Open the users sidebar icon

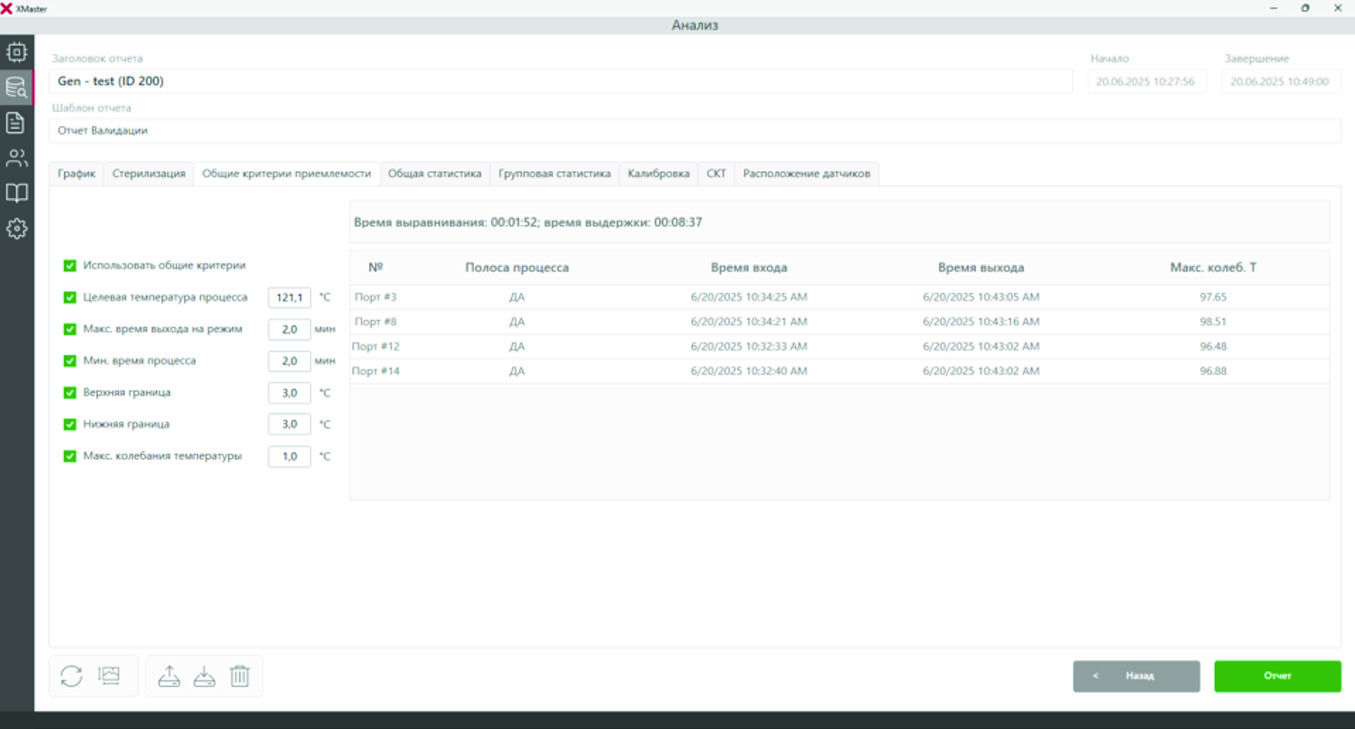click(16, 158)
